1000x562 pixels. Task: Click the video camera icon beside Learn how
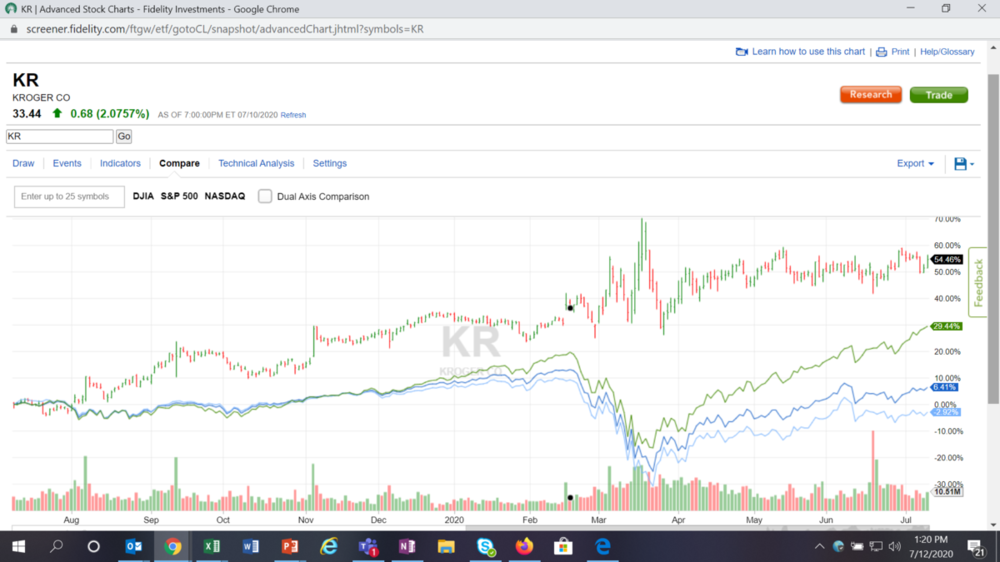pos(742,52)
